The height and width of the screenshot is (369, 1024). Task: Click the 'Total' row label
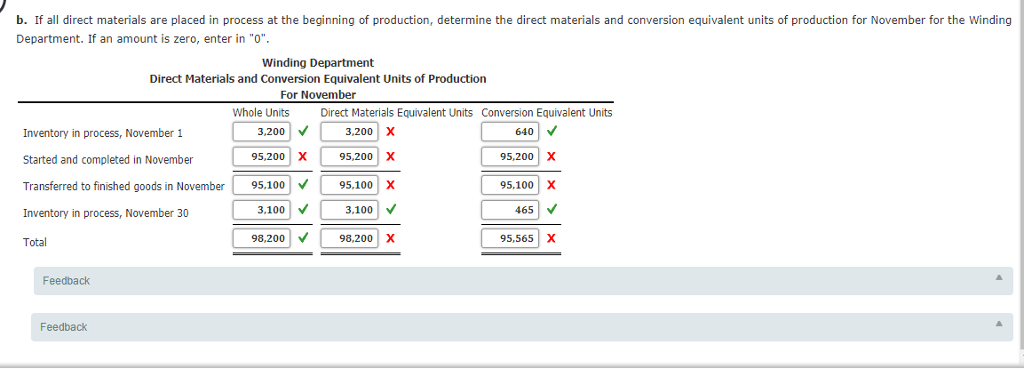pyautogui.click(x=35, y=242)
